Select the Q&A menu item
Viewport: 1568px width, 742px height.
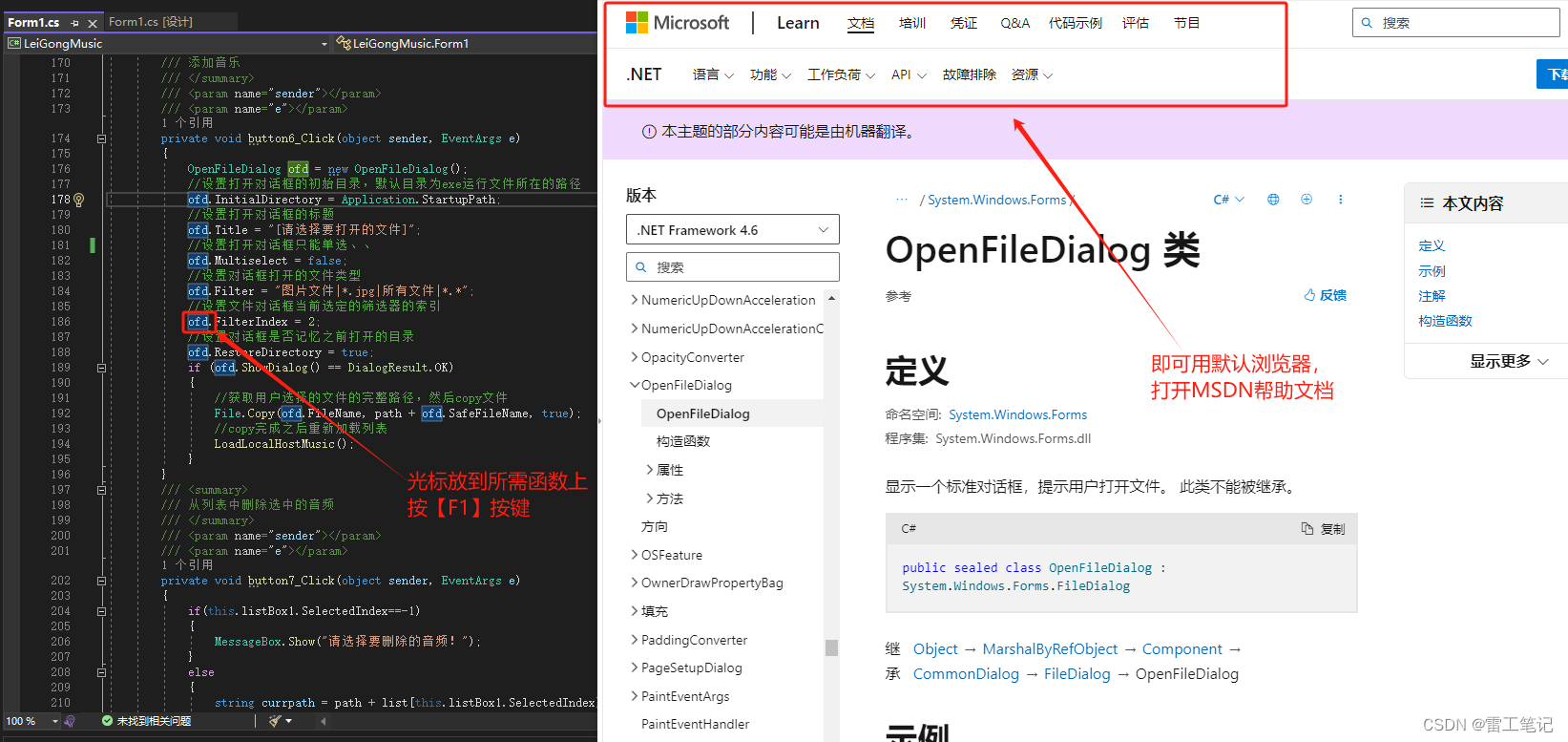click(1014, 23)
